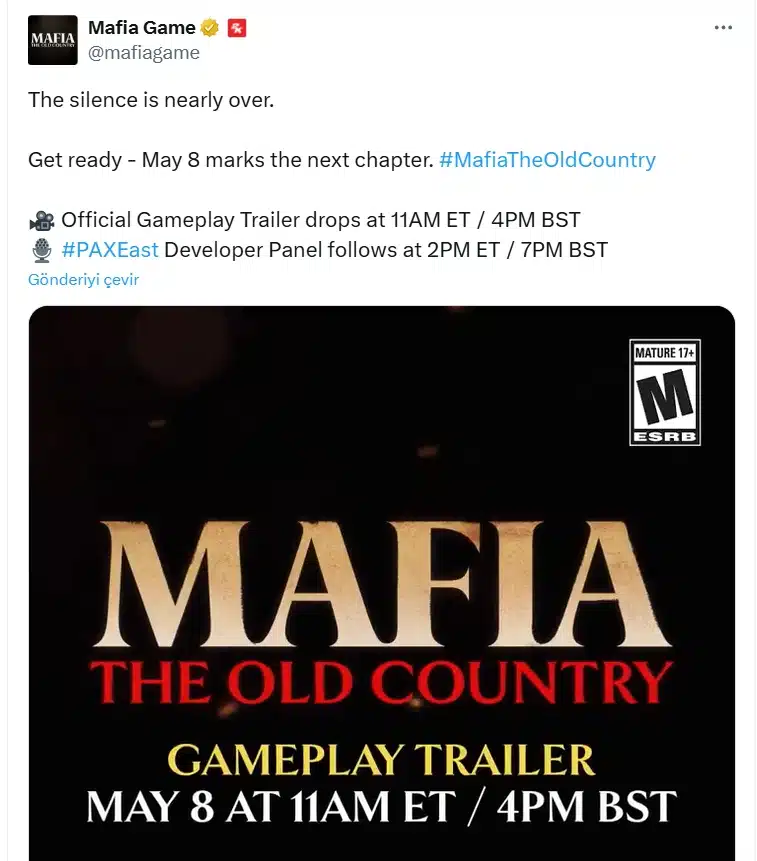Open the #PAXEast hashtag link
The image size is (757, 861).
pyautogui.click(x=110, y=250)
